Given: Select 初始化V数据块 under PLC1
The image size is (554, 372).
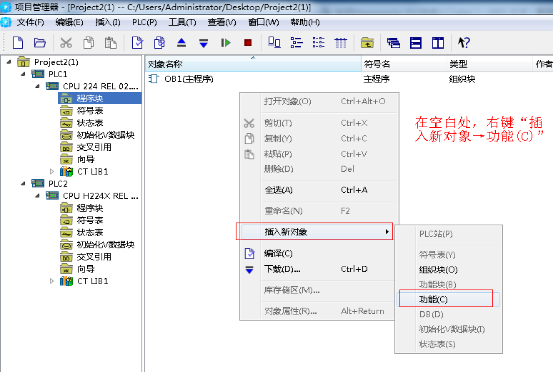Looking at the screenshot, I should pos(106,135).
